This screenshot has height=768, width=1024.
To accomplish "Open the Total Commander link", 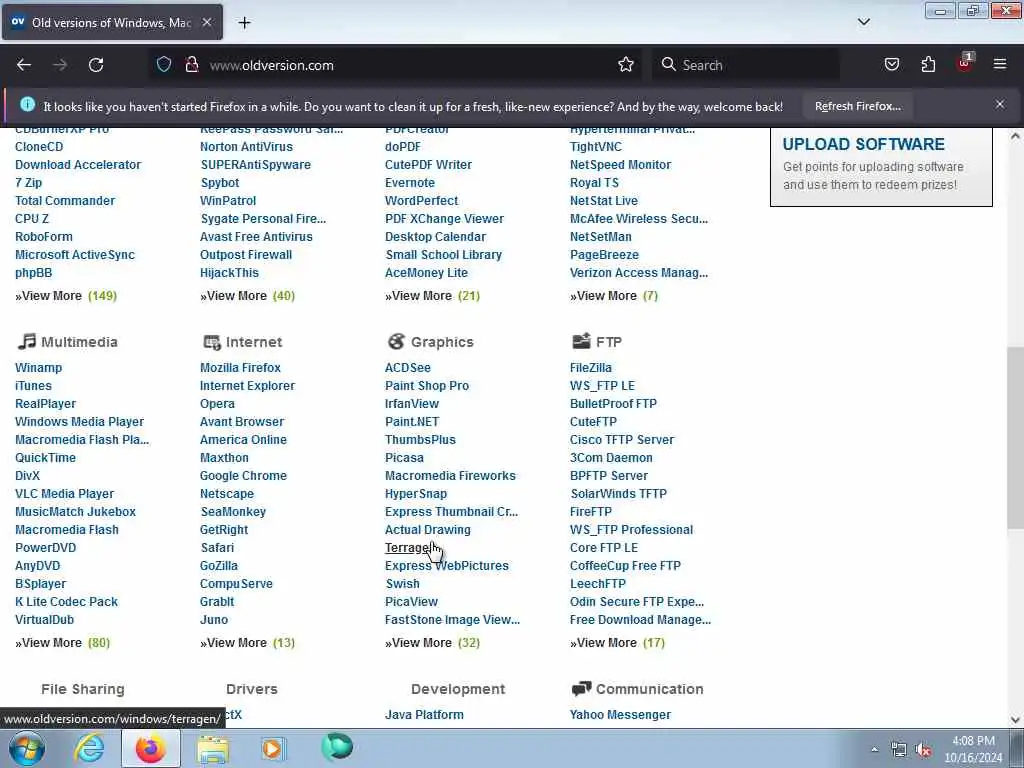I will point(65,200).
